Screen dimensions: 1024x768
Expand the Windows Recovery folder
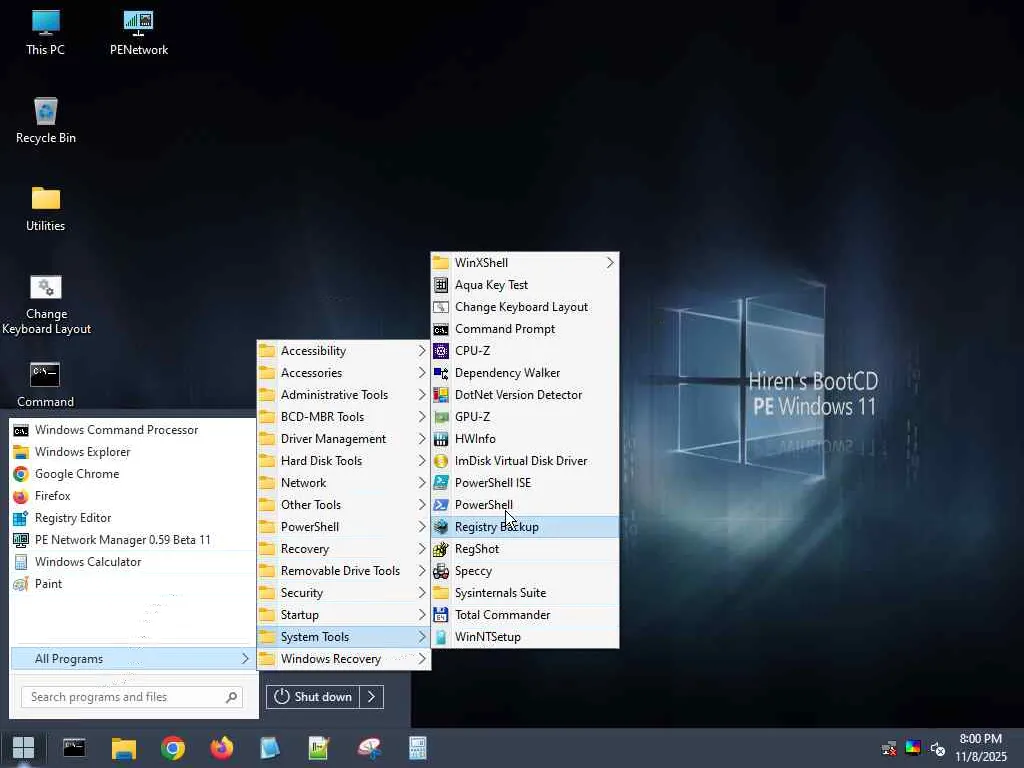tap(344, 659)
